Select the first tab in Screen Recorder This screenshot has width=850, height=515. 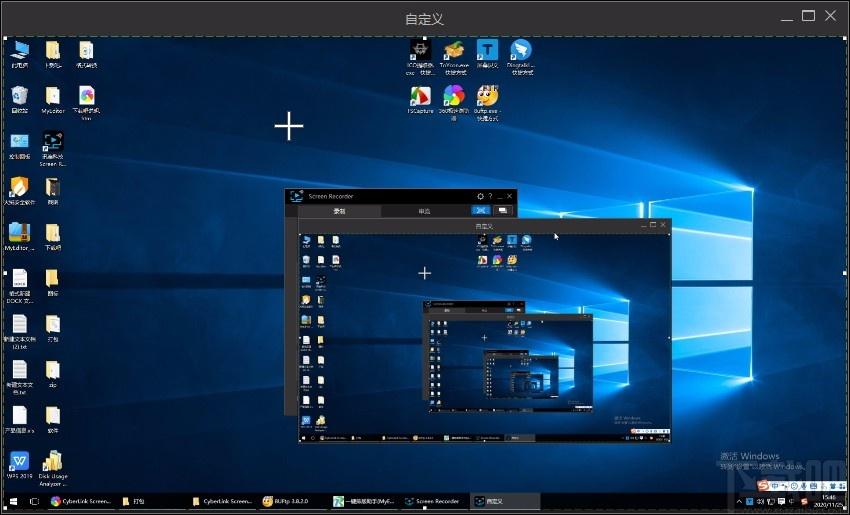tap(339, 211)
